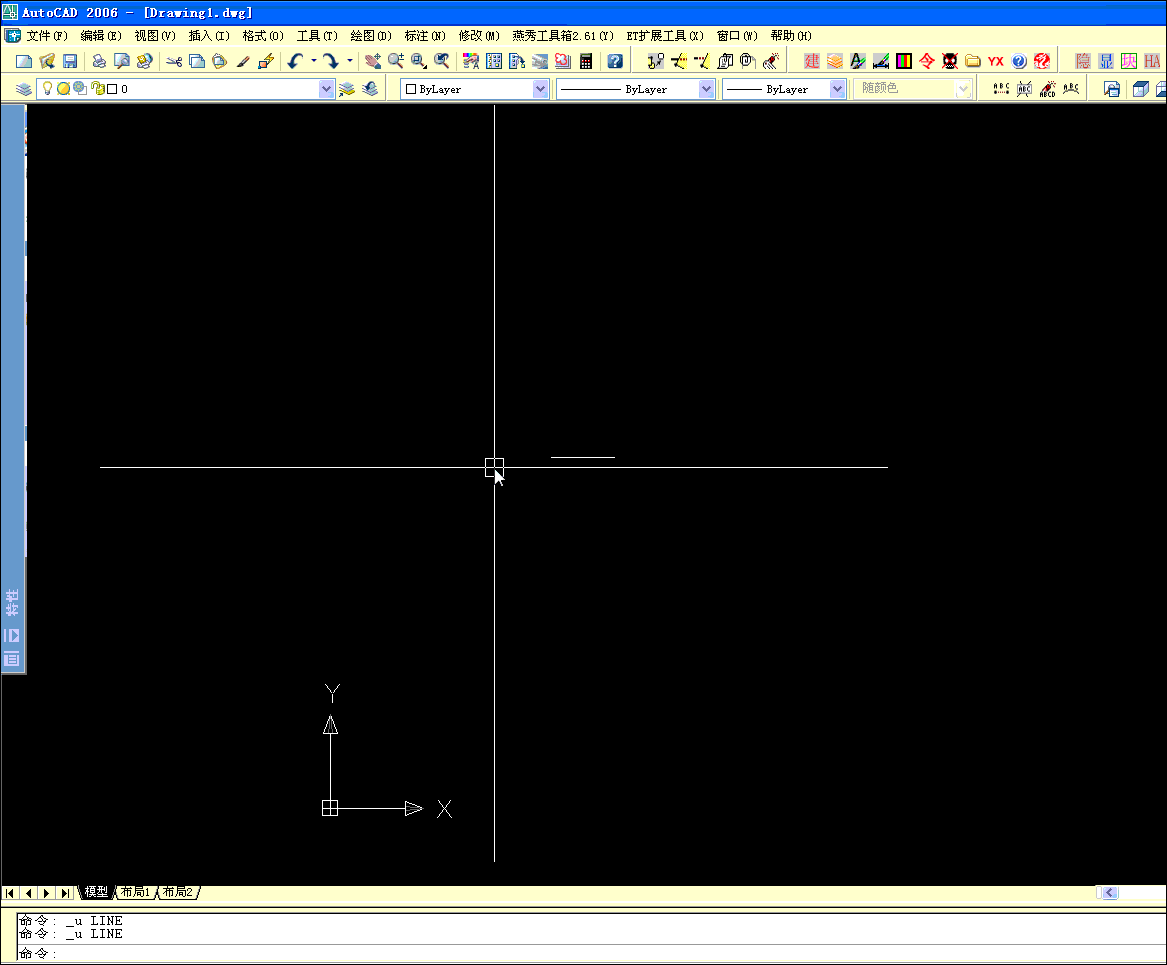The width and height of the screenshot is (1167, 965).
Task: Click the 显 show icon
Action: pos(1106,61)
